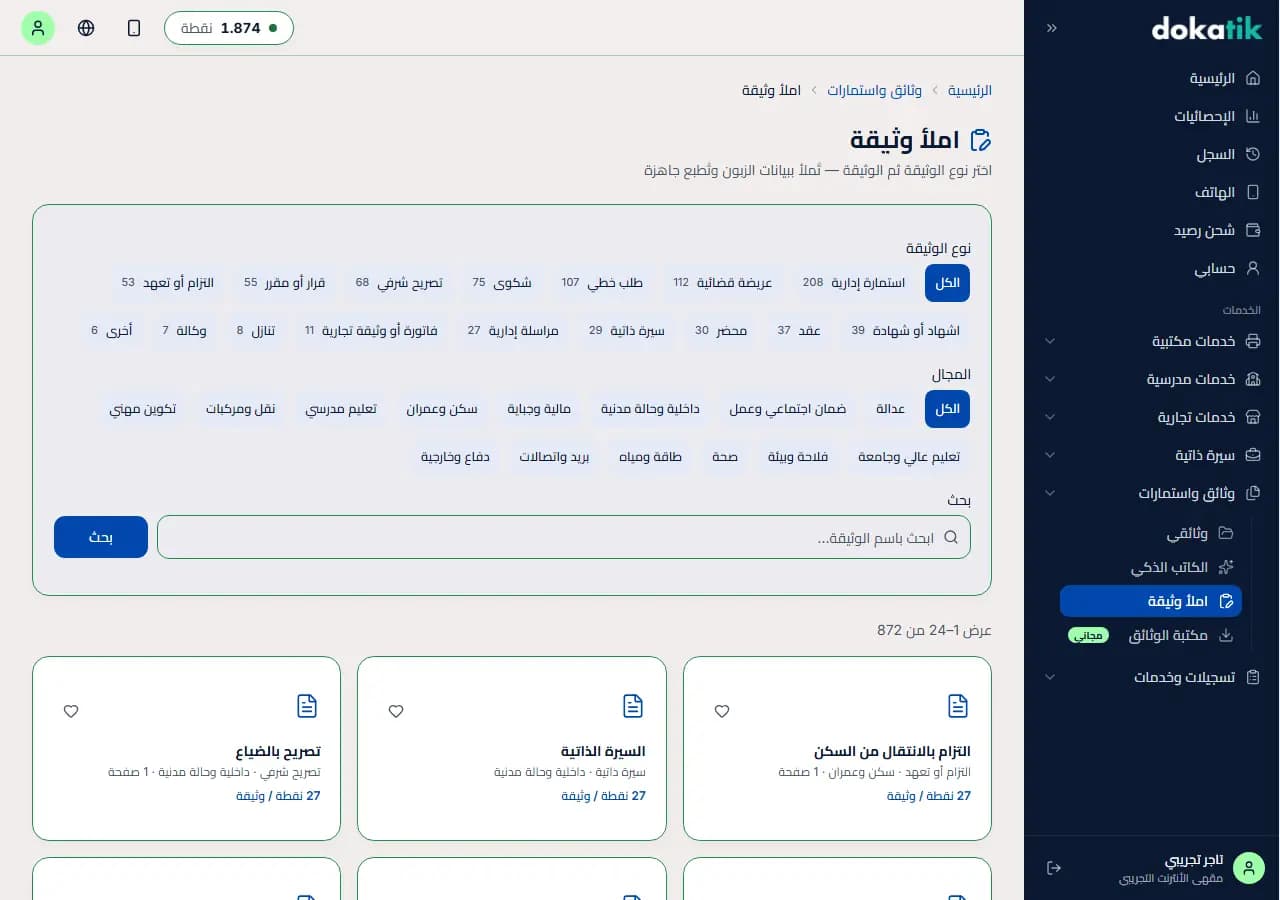Viewport: 1280px width, 900px height.
Task: Filter by قرار أو مقرر document type
Action: coord(285,283)
